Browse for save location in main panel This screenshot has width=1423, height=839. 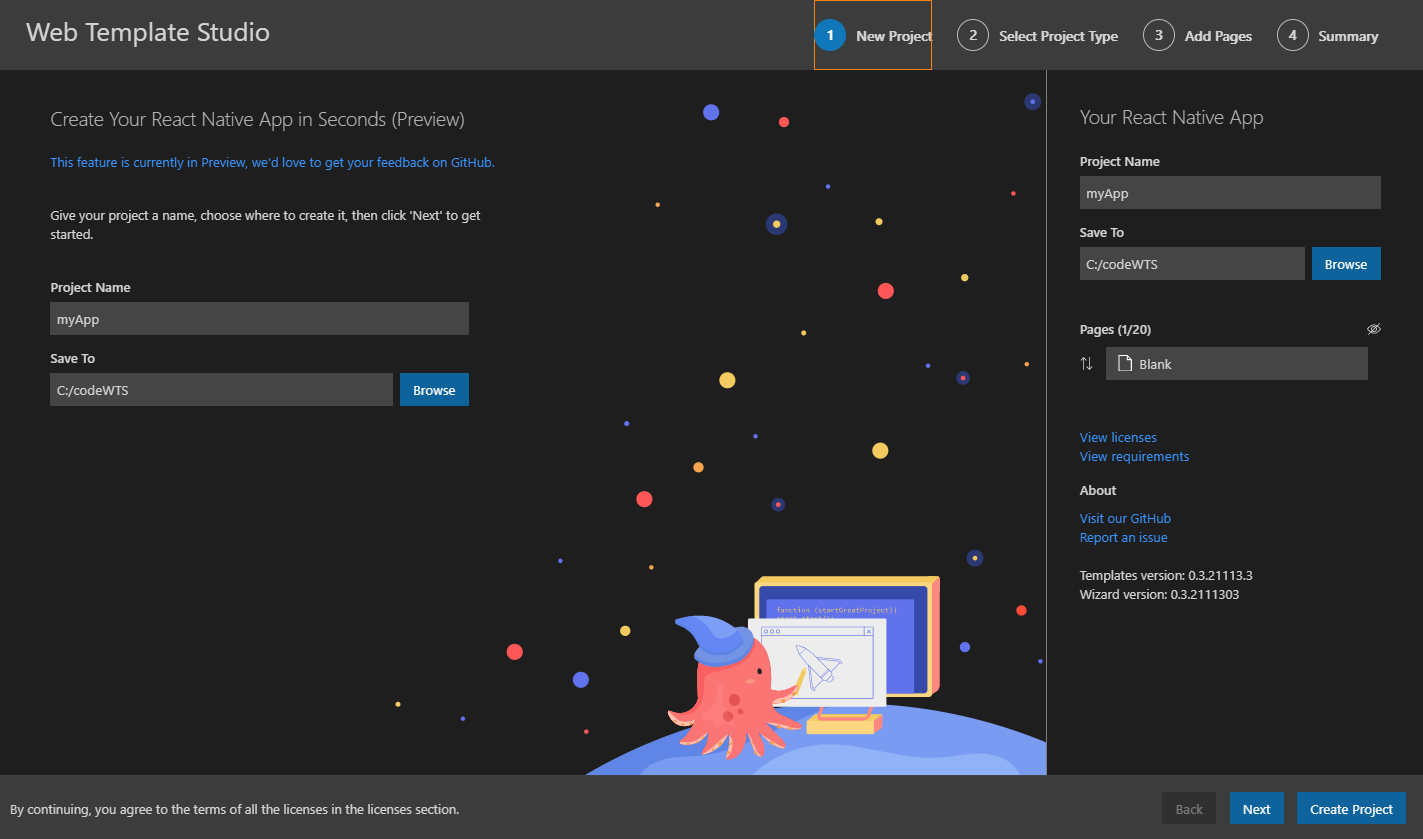coord(434,390)
